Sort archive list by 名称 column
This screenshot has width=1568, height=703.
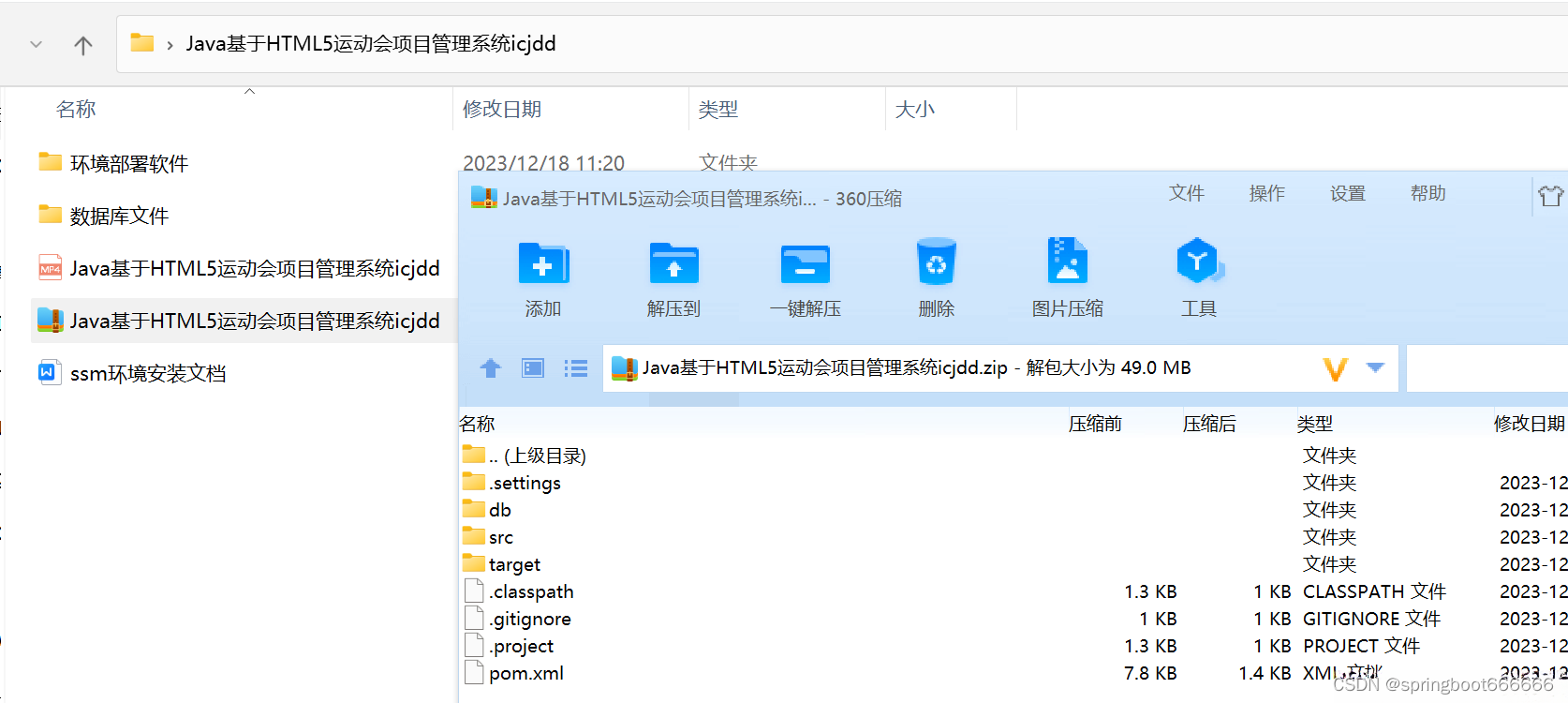pos(478,424)
